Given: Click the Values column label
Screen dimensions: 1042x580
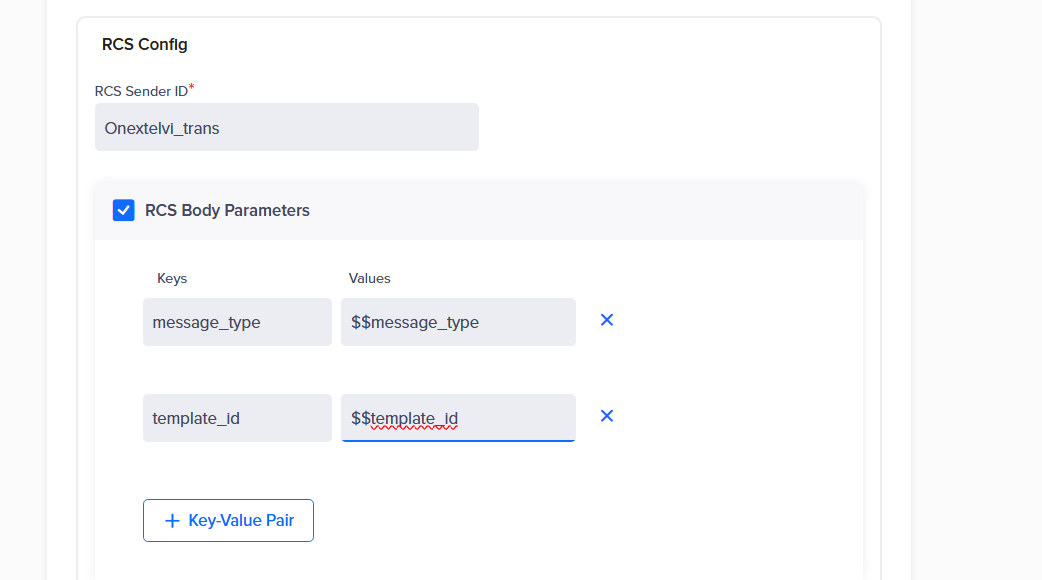Looking at the screenshot, I should [x=369, y=278].
